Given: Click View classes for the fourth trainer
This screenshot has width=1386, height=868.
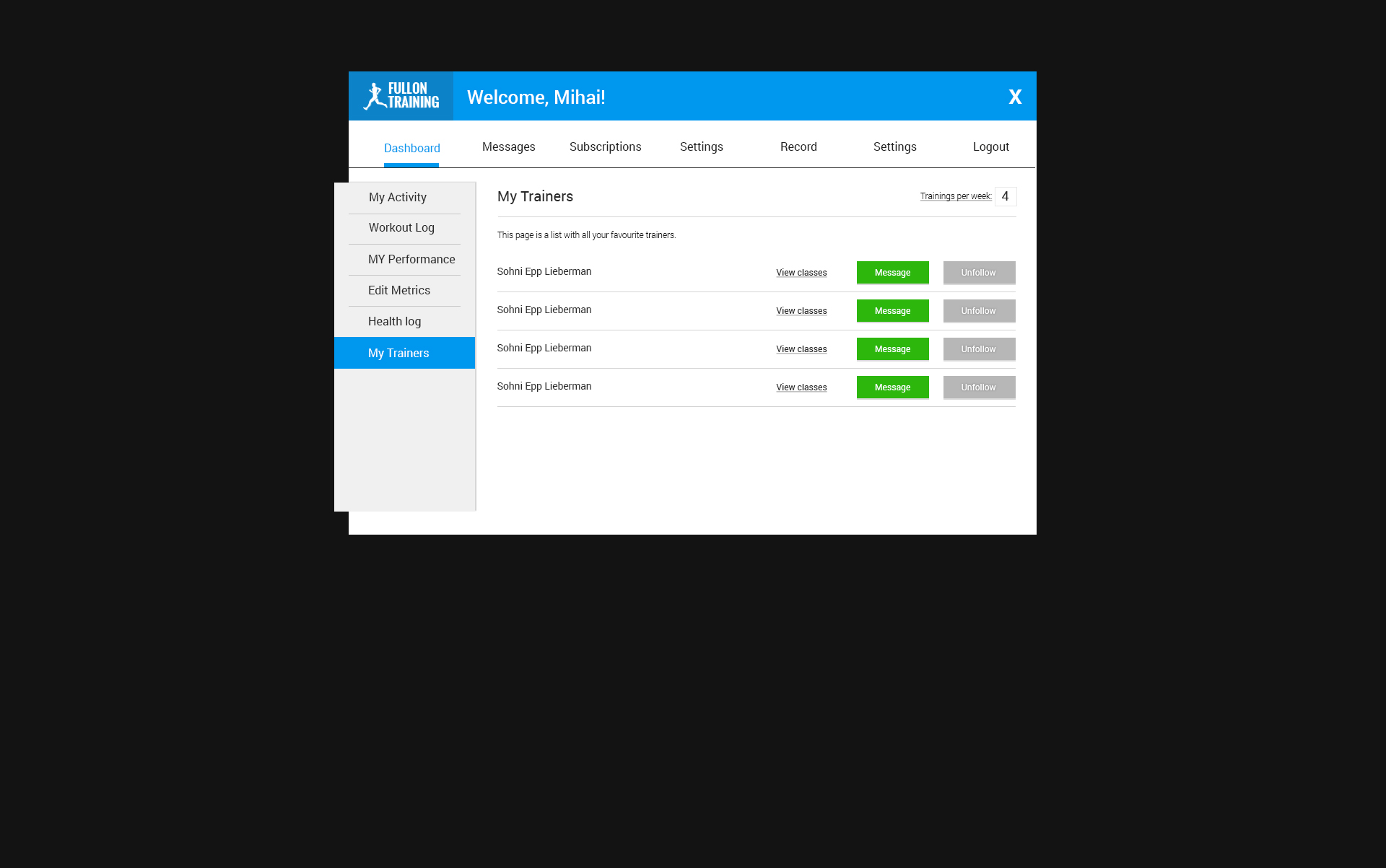Looking at the screenshot, I should [x=801, y=387].
